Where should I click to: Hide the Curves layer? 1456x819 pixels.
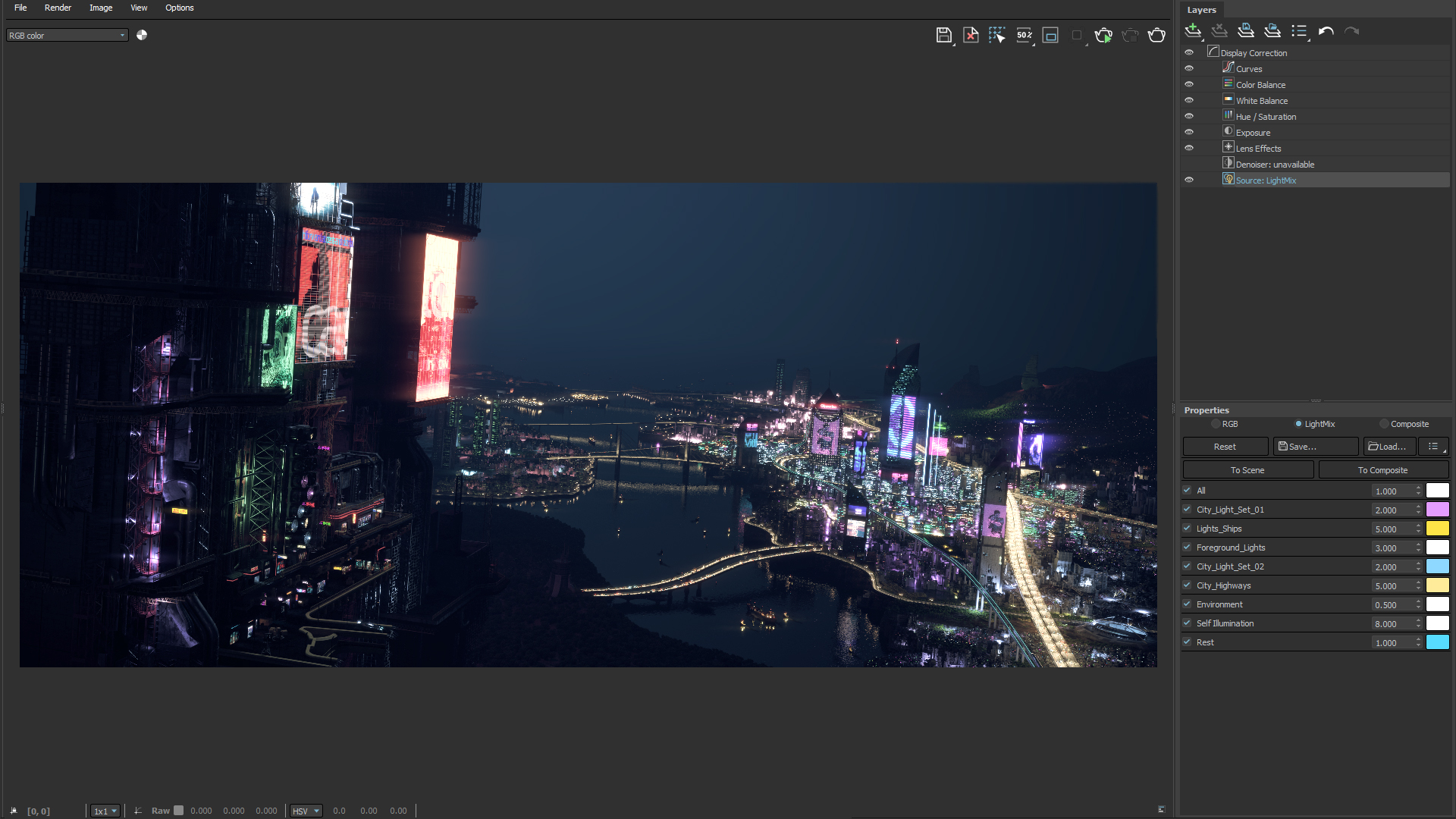coord(1189,68)
